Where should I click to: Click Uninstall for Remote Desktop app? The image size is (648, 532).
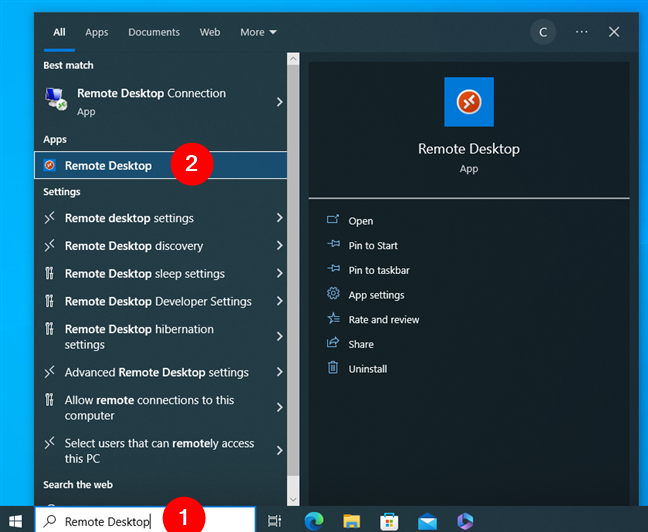(367, 369)
